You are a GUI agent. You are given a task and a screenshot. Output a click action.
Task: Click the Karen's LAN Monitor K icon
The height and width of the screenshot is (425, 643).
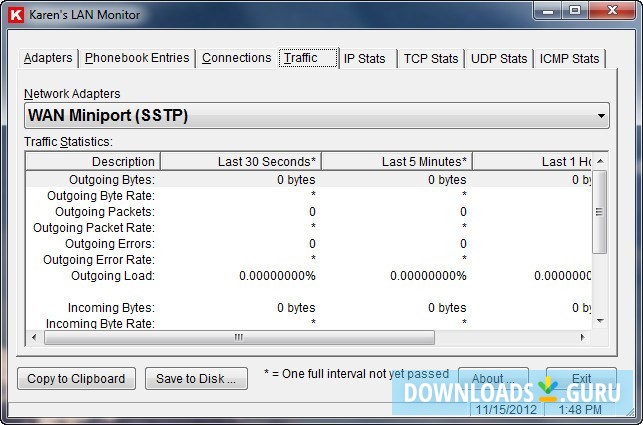click(16, 15)
